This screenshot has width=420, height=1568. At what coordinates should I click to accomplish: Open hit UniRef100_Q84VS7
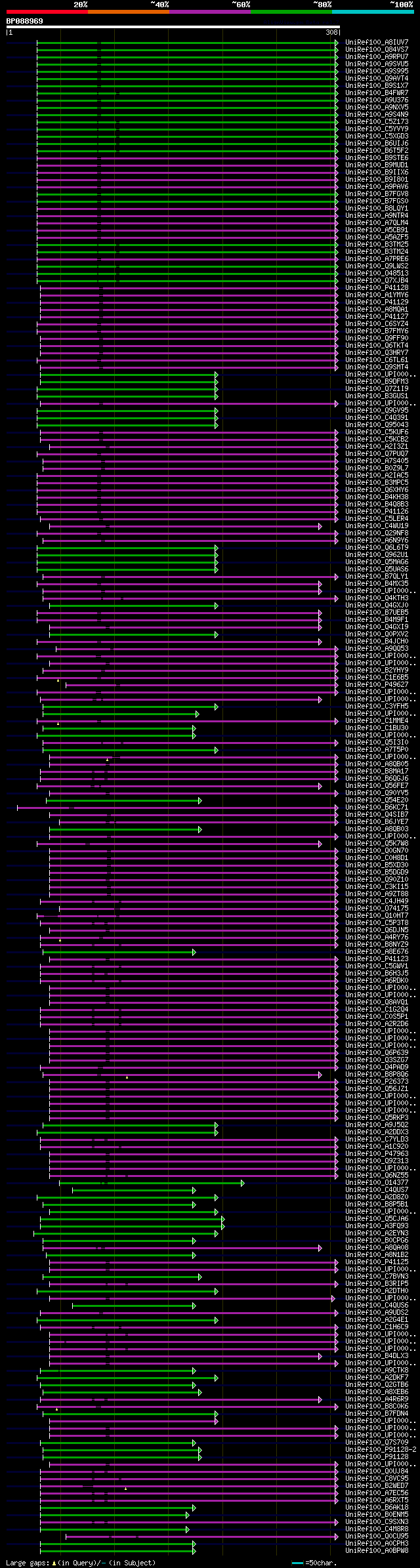point(377,49)
